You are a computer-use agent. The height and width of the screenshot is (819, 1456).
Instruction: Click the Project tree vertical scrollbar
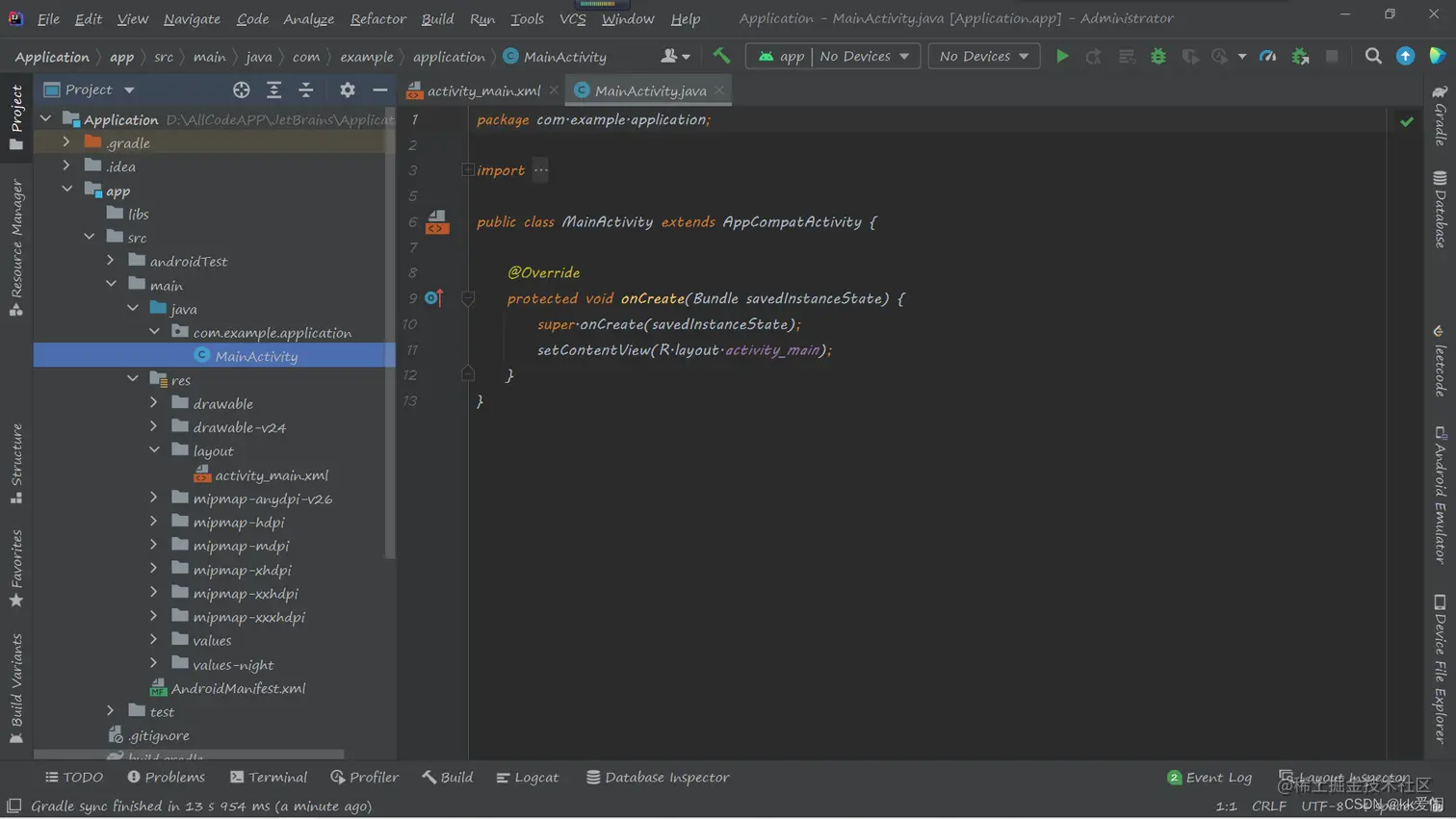[390, 334]
